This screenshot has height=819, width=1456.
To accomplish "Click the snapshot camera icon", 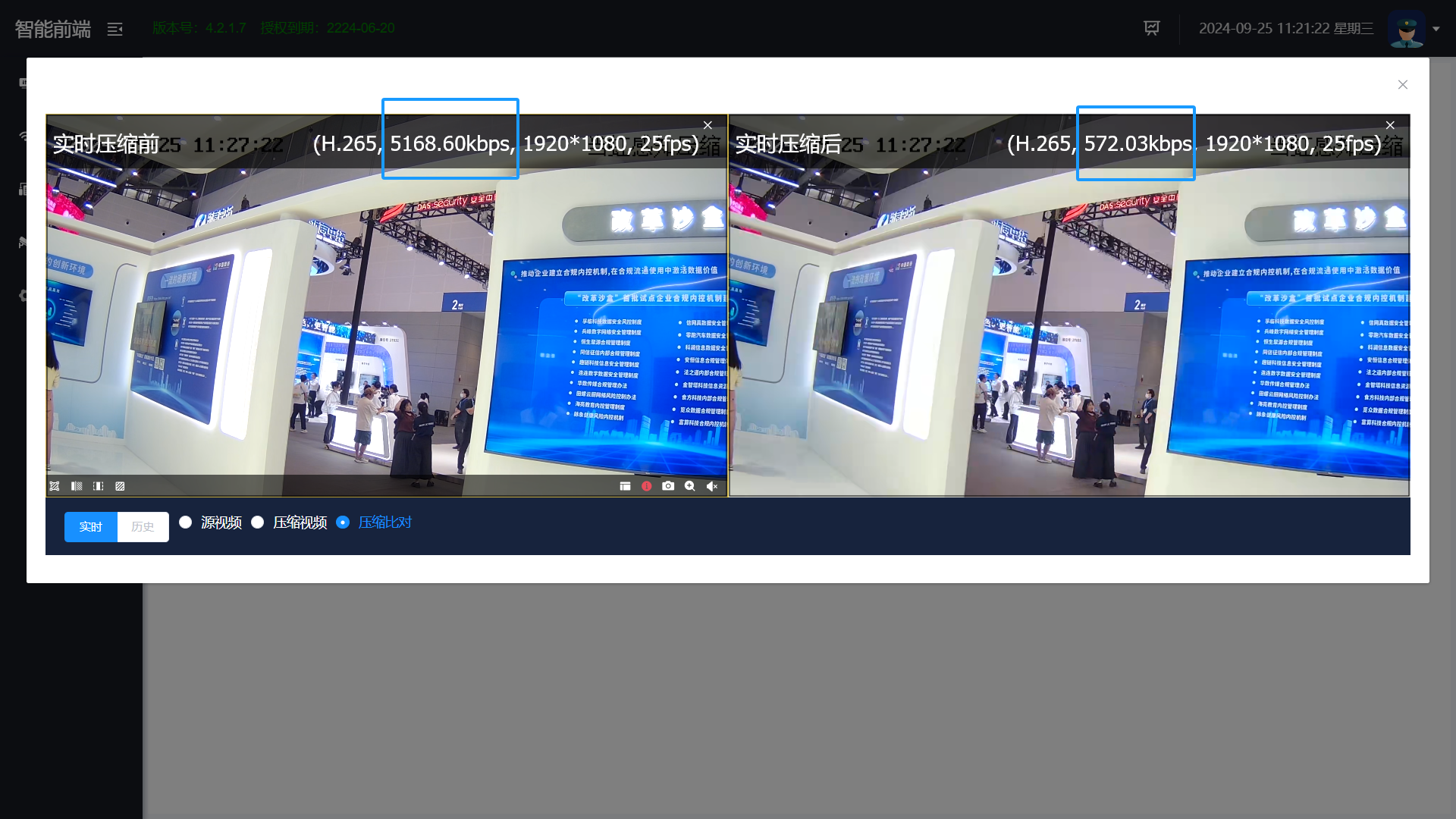I will [667, 486].
